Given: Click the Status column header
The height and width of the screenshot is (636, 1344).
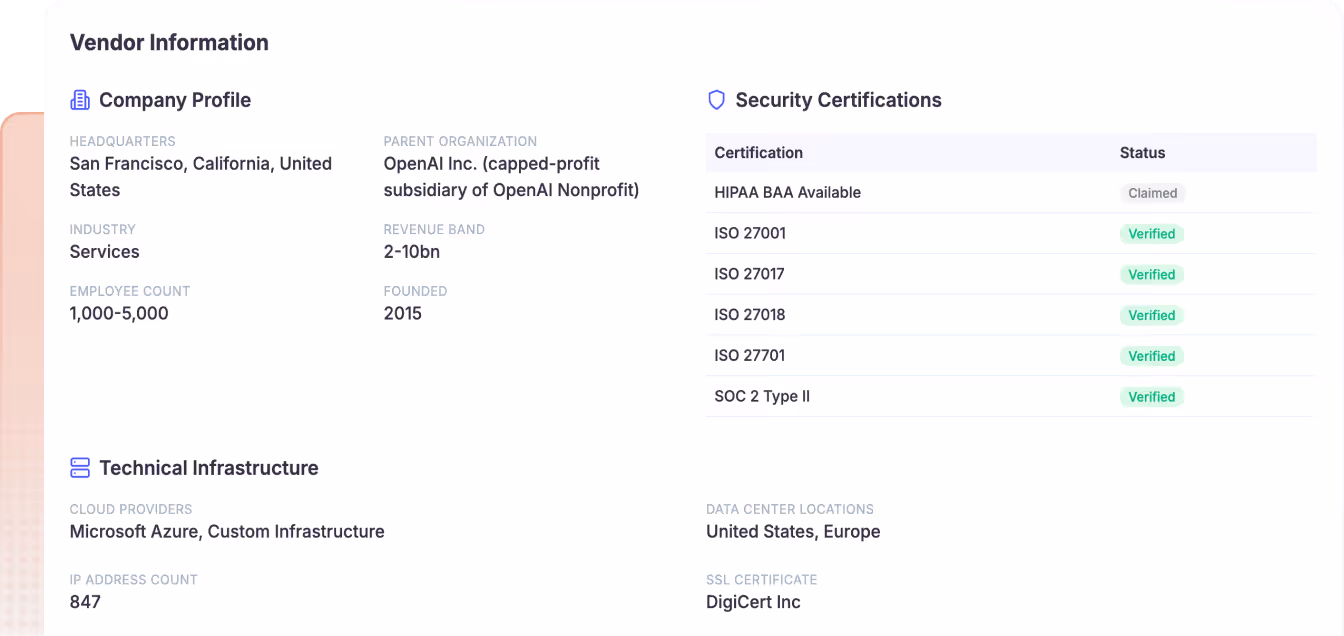Looking at the screenshot, I should pos(1143,153).
